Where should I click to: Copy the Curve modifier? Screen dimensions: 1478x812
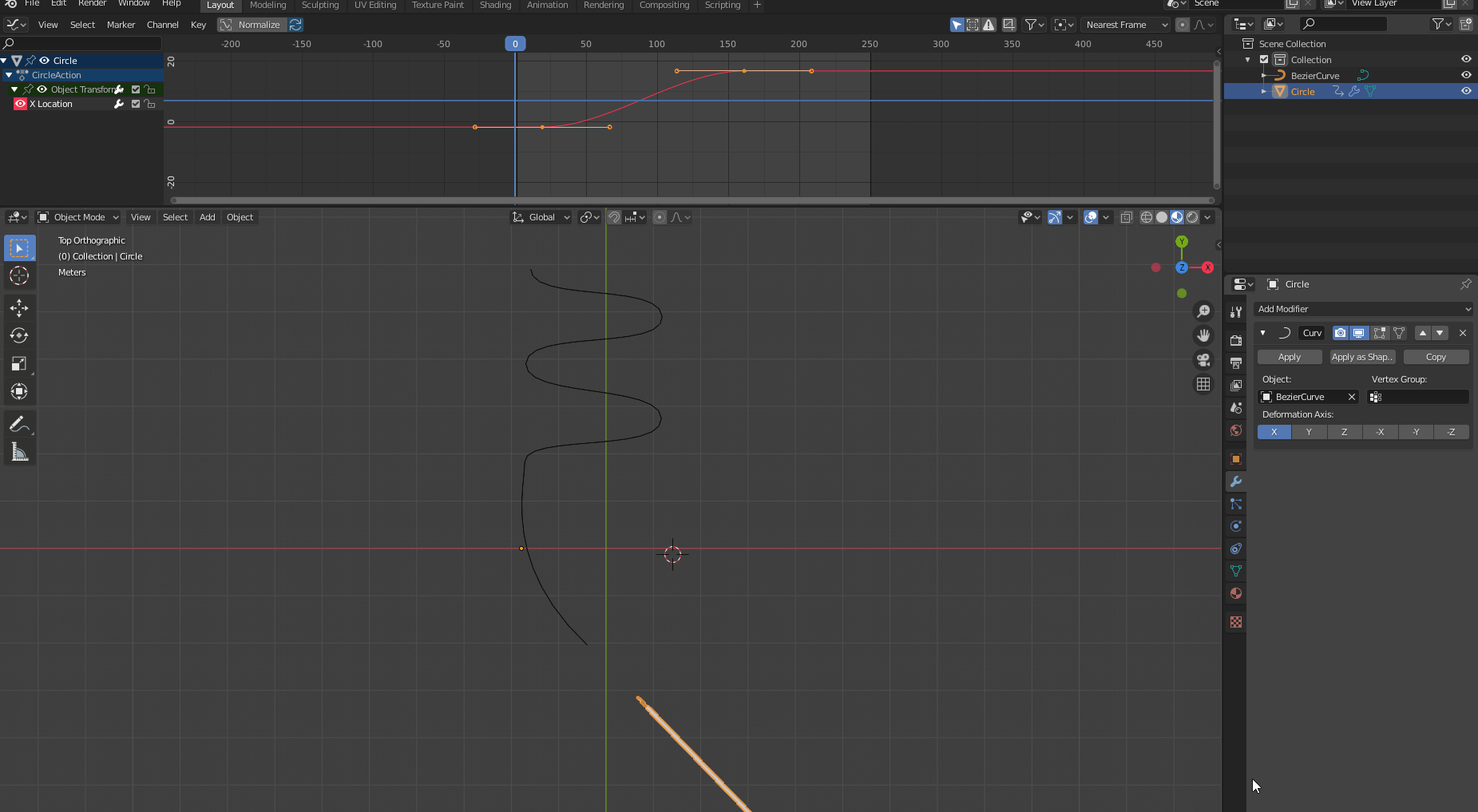[1435, 357]
